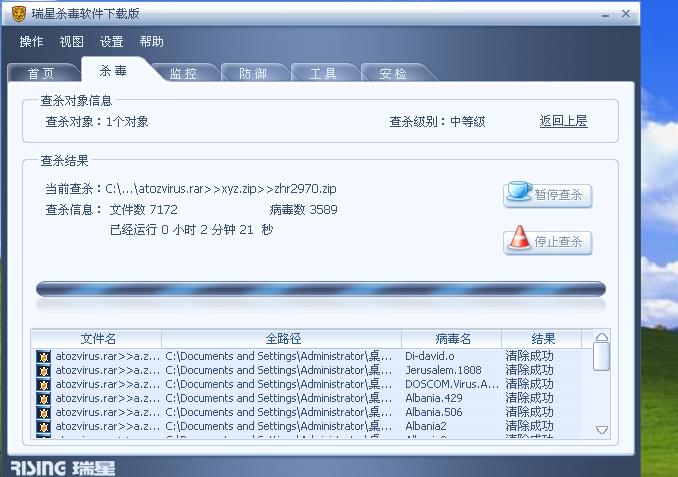Click the RISING 瑞星 brand logo

click(63, 468)
